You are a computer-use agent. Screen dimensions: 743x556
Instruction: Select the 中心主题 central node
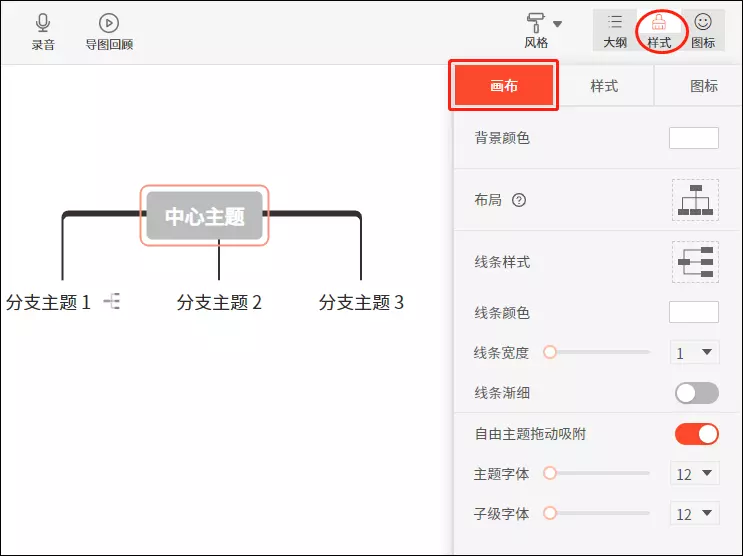[205, 216]
